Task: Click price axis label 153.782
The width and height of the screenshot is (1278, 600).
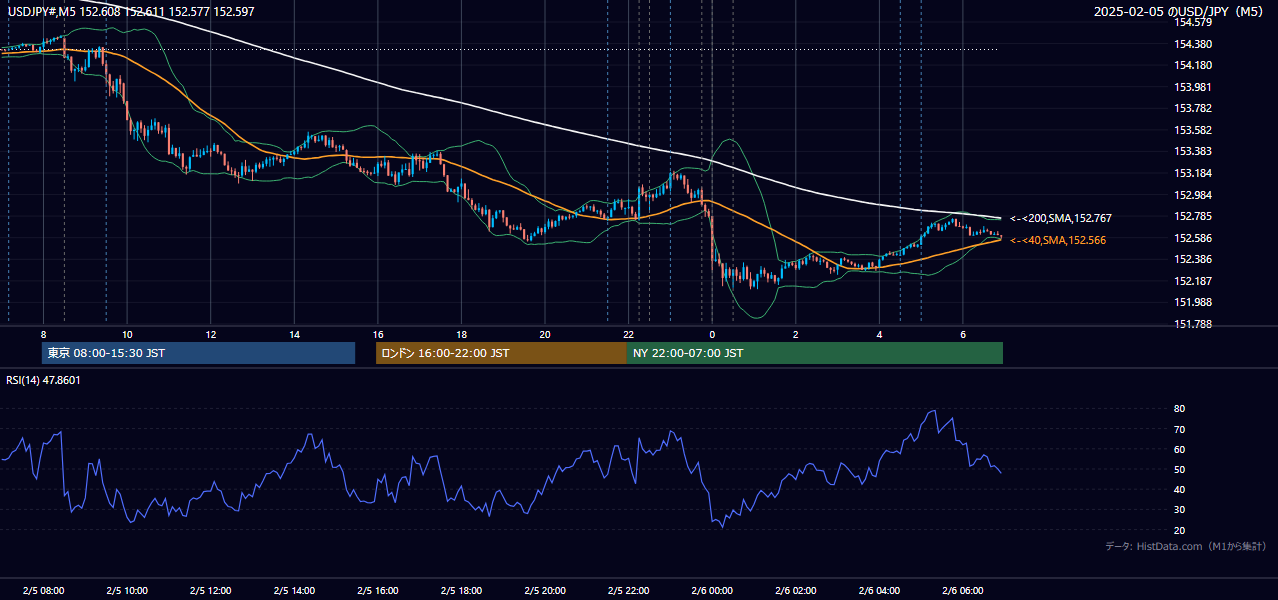Action: coord(1193,108)
